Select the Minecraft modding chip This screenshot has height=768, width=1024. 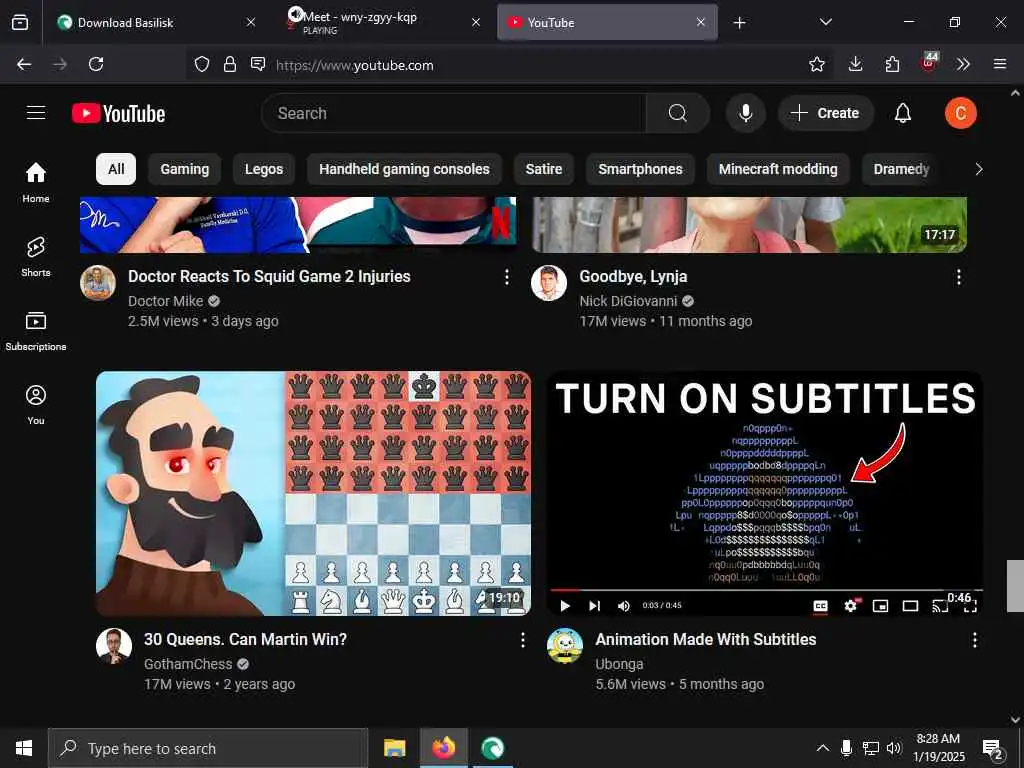(x=778, y=169)
